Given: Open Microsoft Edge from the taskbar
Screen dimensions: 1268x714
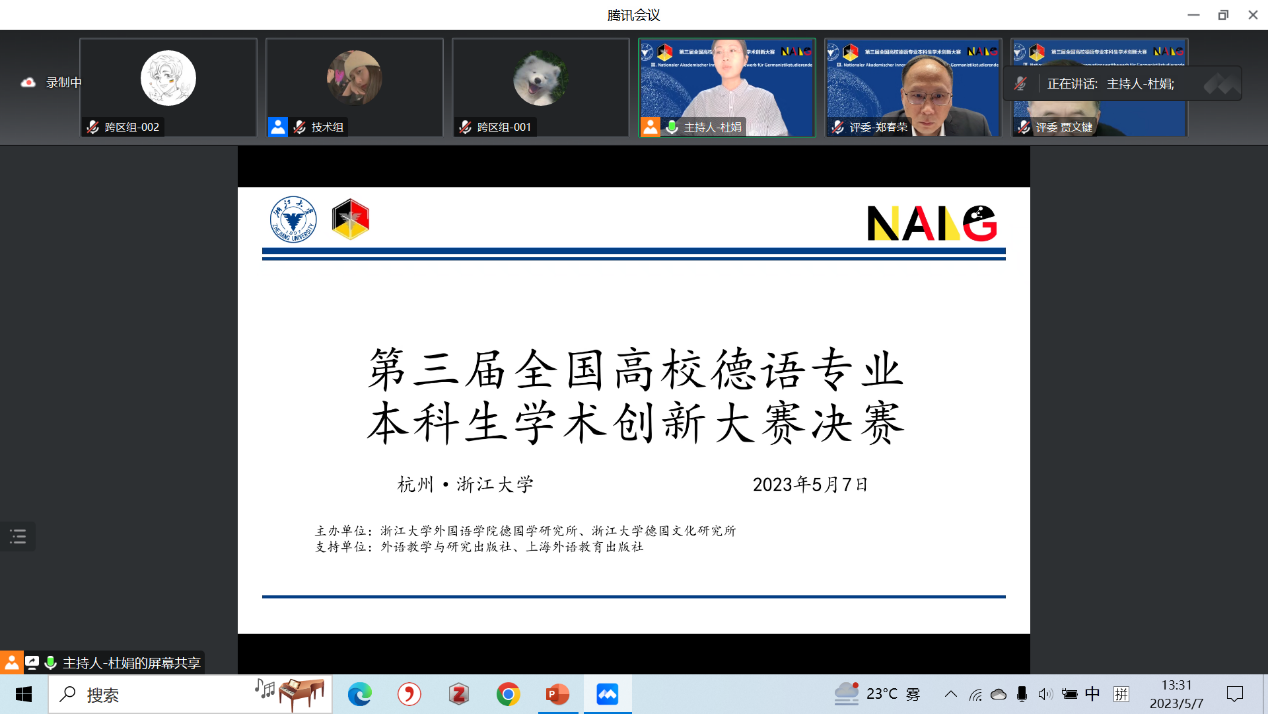Looking at the screenshot, I should (x=359, y=694).
